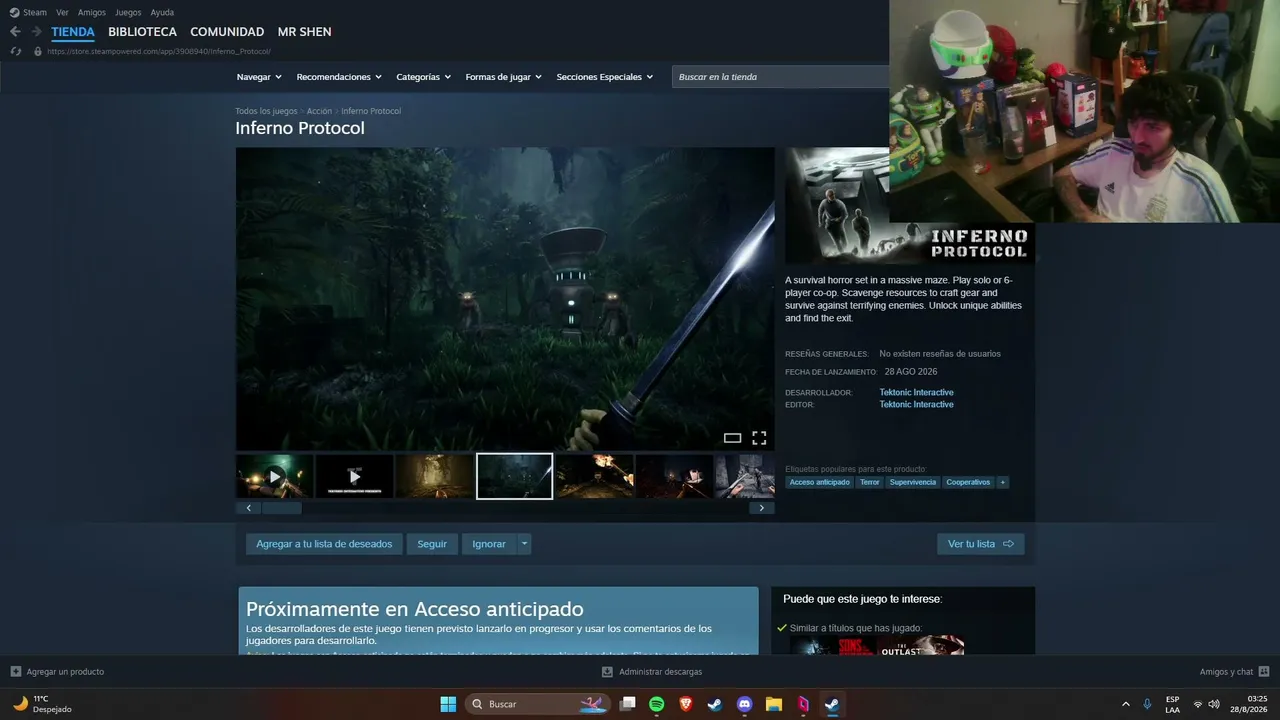Switch to the COMUNIDAD tab

[x=227, y=32]
